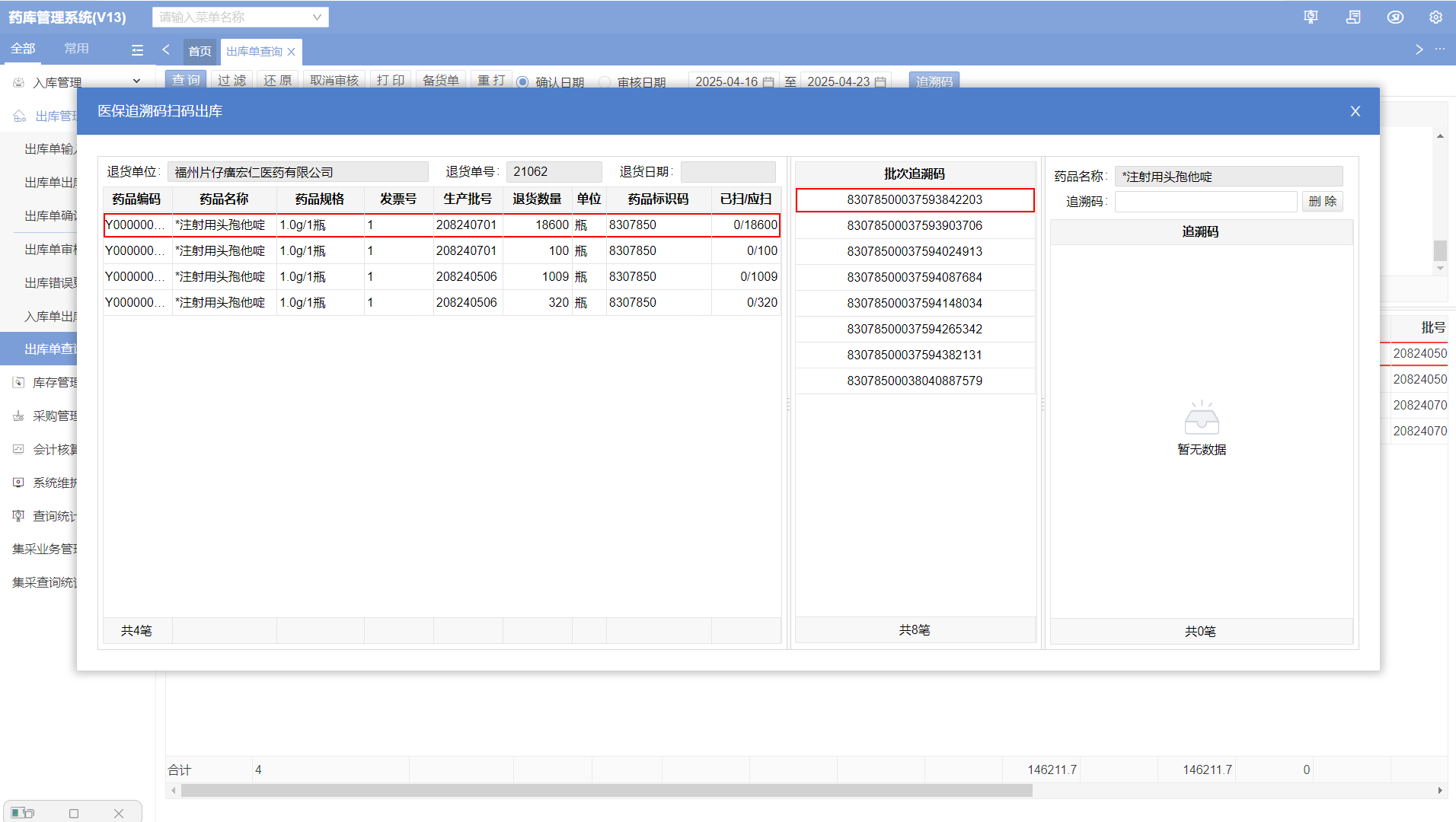This screenshot has height=822, width=1456.
Task: Open calendar for end date 2025-04-23
Action: point(880,81)
